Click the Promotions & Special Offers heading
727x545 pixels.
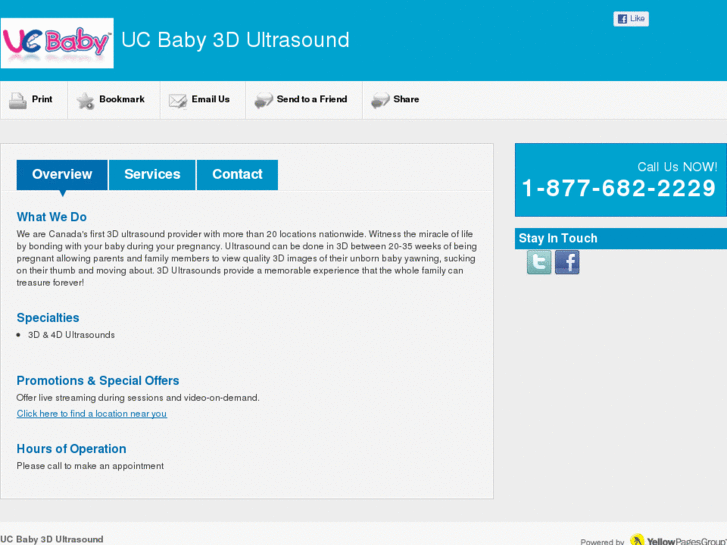pos(98,381)
